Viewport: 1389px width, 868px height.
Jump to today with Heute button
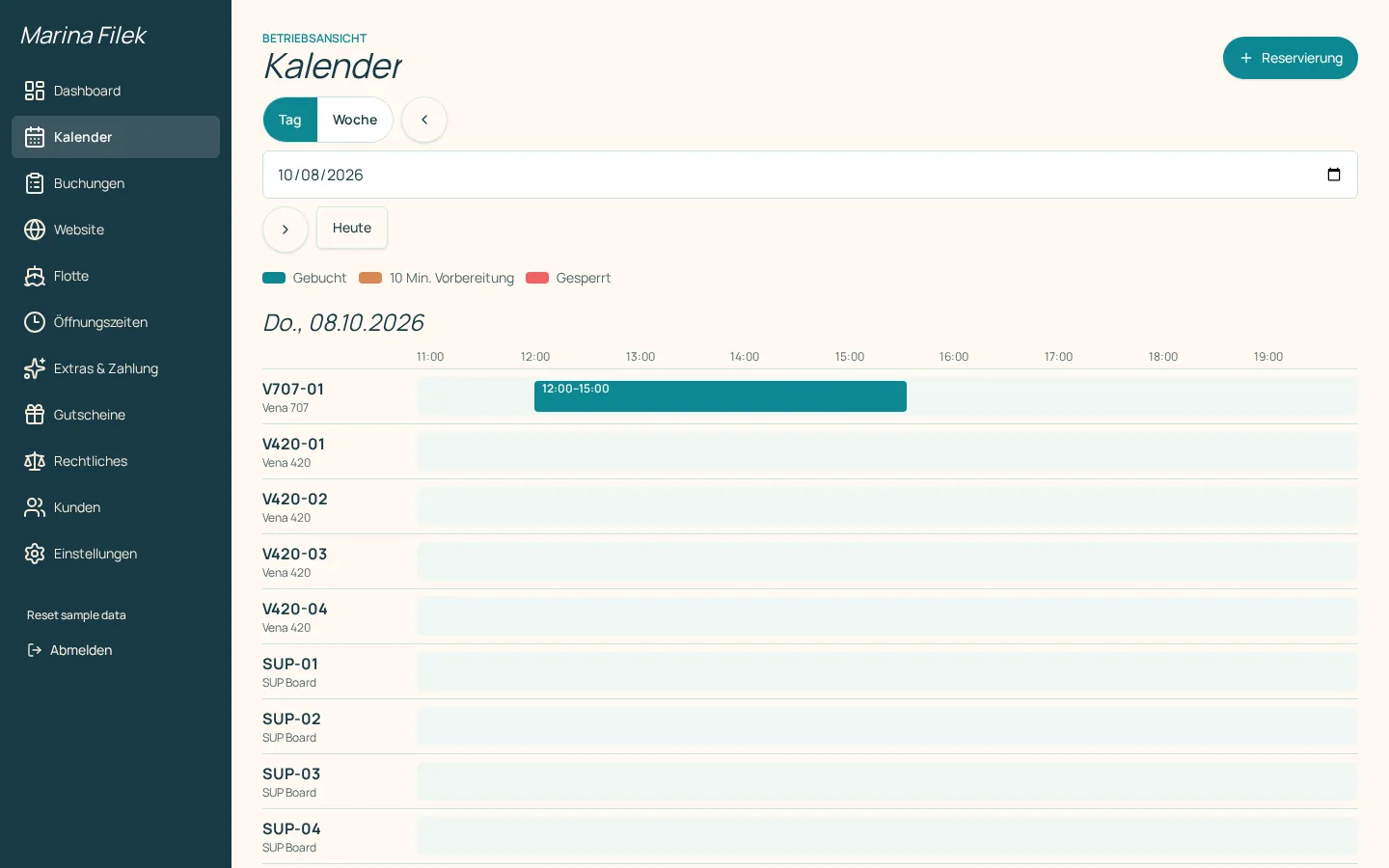[352, 228]
